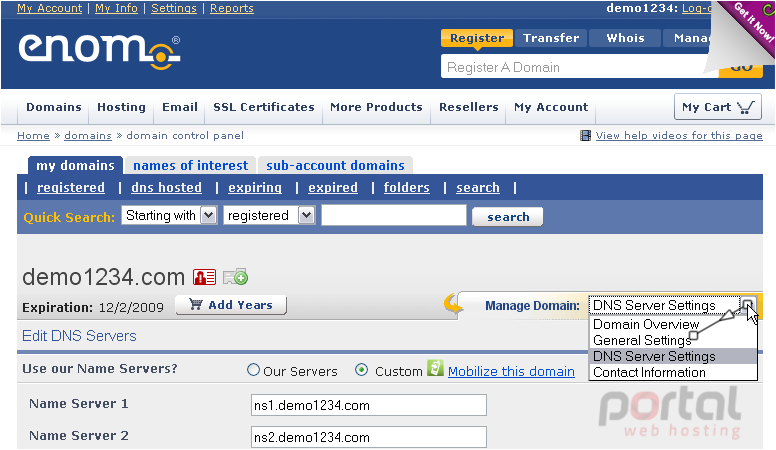This screenshot has height=450, width=776.
Task: Click the search sub-navigation link
Action: pyautogui.click(x=478, y=188)
